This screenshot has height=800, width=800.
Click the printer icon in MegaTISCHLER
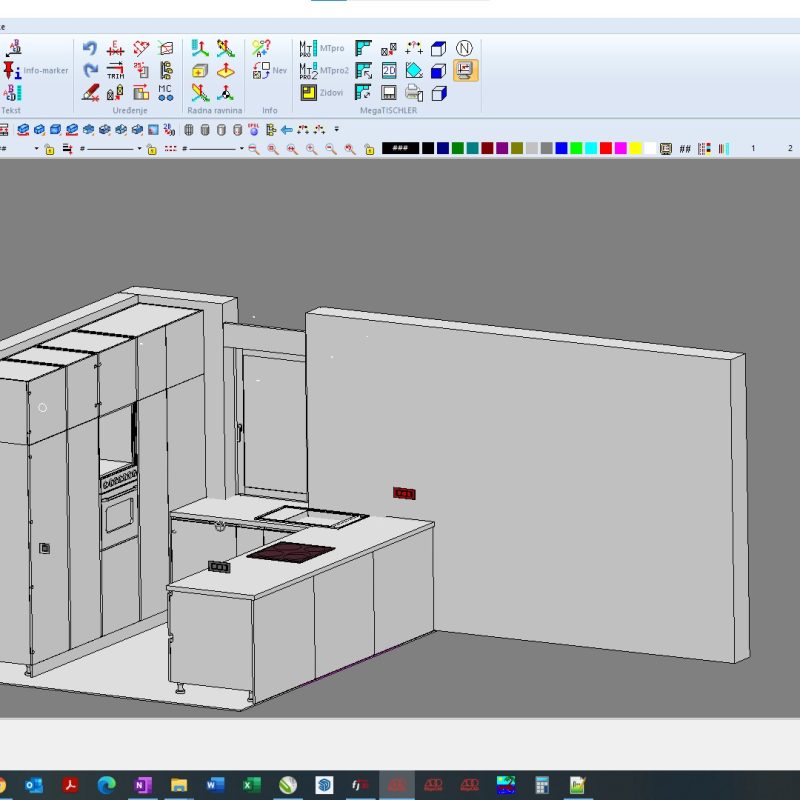point(414,93)
